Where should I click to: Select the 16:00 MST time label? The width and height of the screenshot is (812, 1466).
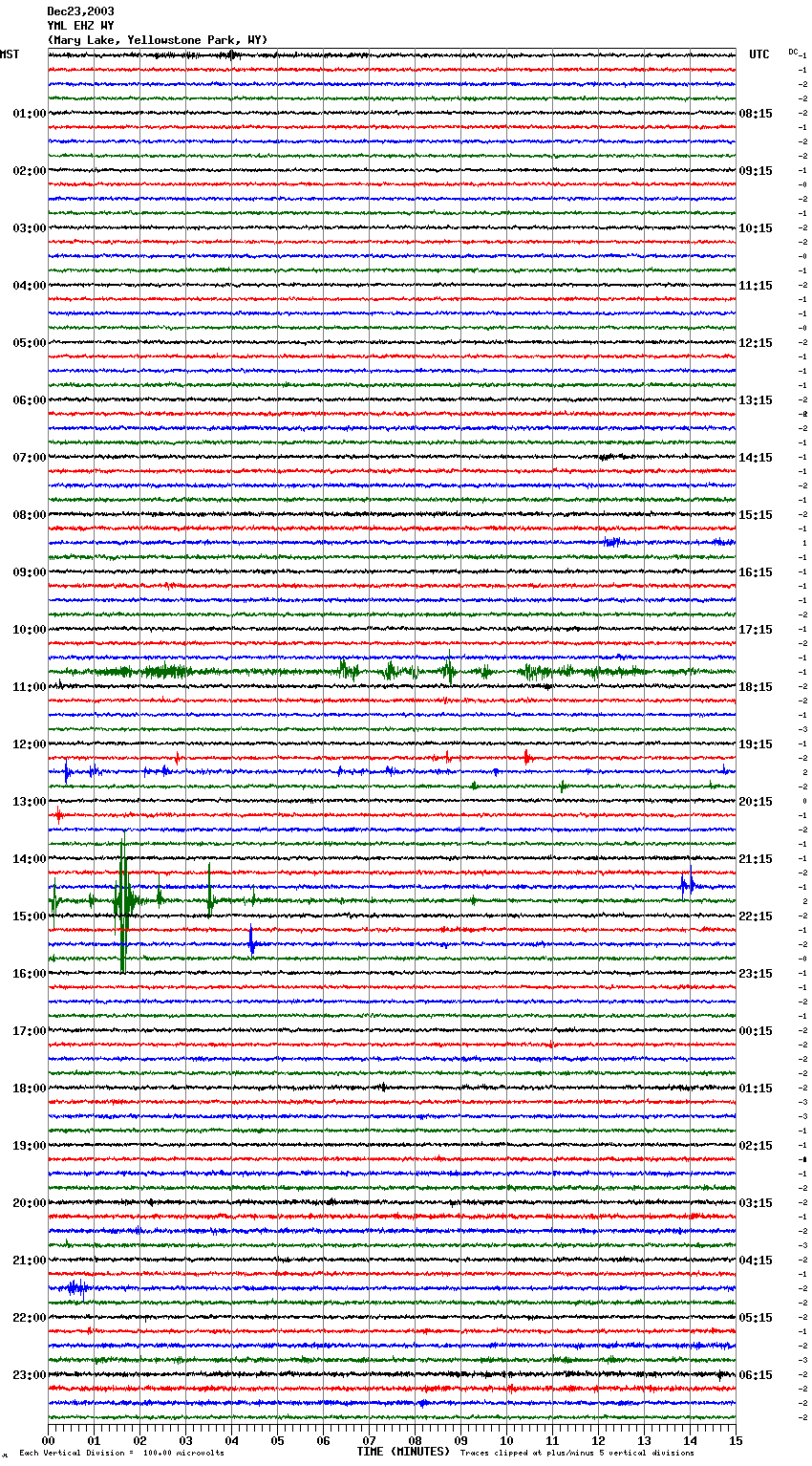pos(29,974)
